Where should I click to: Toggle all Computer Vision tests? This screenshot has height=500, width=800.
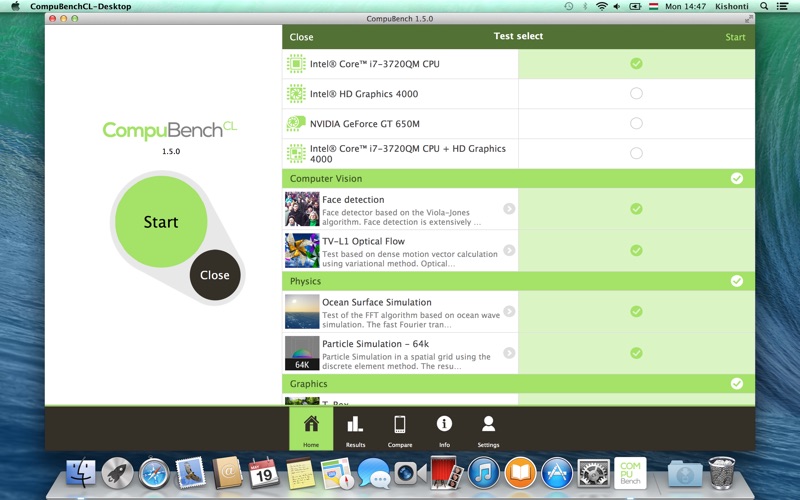(x=737, y=179)
